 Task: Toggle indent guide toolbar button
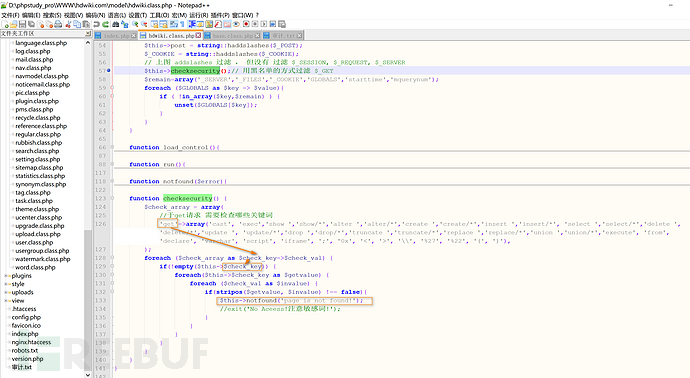[191, 24]
